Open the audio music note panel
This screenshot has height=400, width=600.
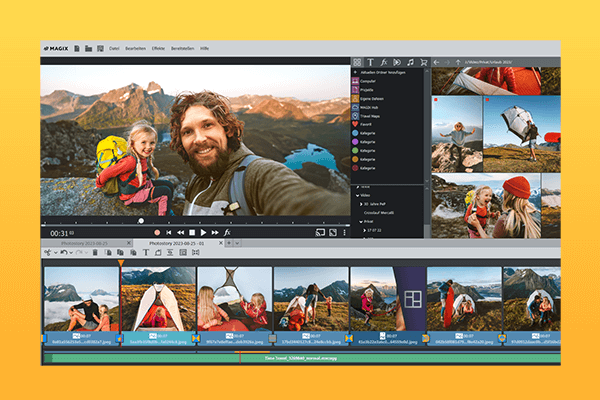(409, 62)
